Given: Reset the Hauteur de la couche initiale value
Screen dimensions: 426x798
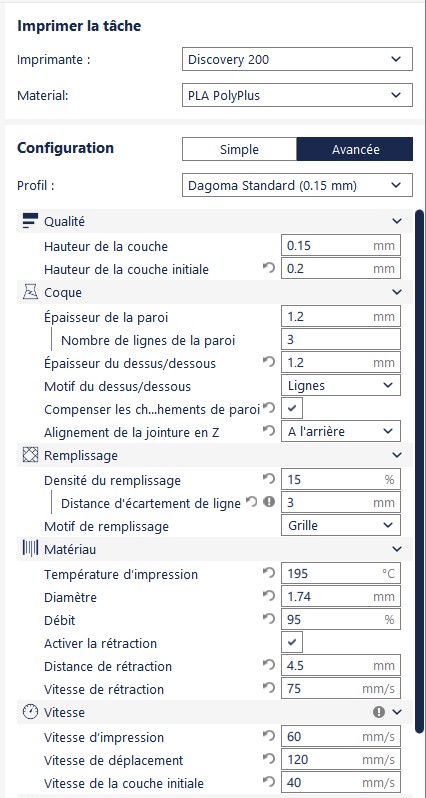Looking at the screenshot, I should click(x=269, y=268).
